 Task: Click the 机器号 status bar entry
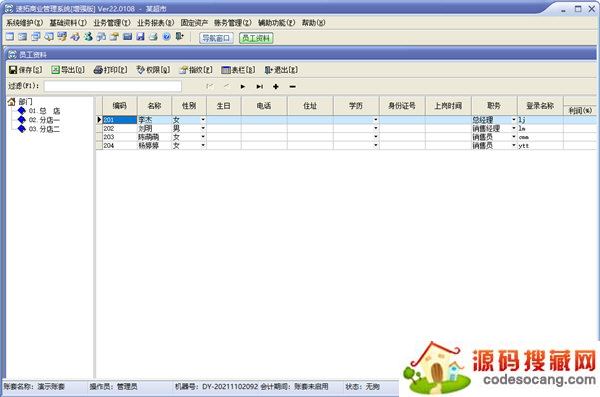tap(216, 387)
